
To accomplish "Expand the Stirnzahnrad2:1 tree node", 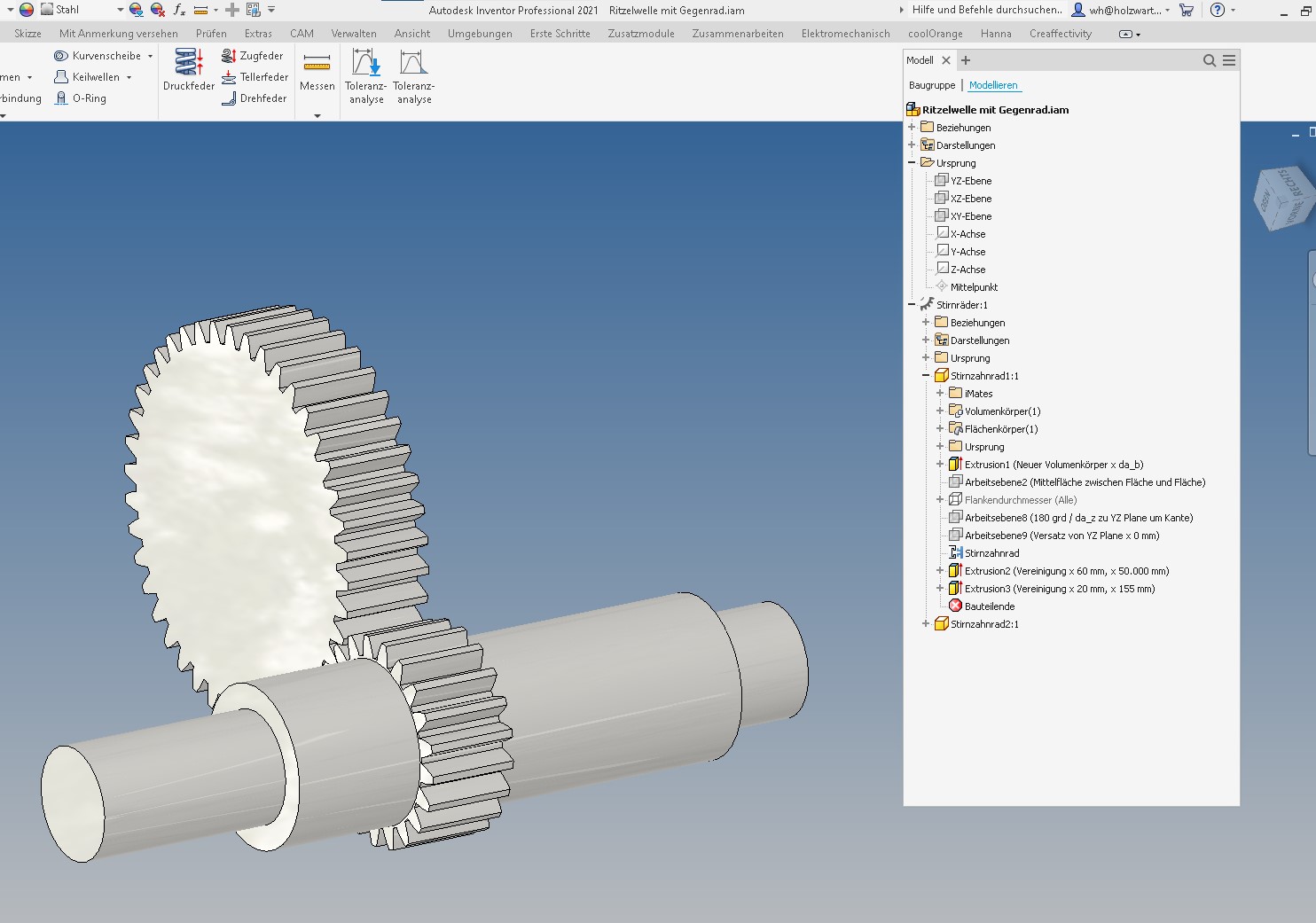I will tap(925, 623).
